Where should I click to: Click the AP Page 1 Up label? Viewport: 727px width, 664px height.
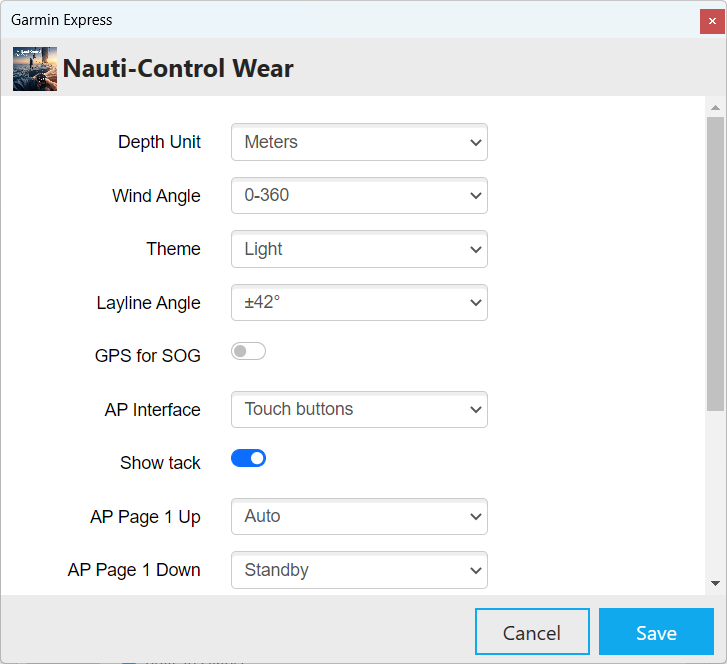click(145, 517)
